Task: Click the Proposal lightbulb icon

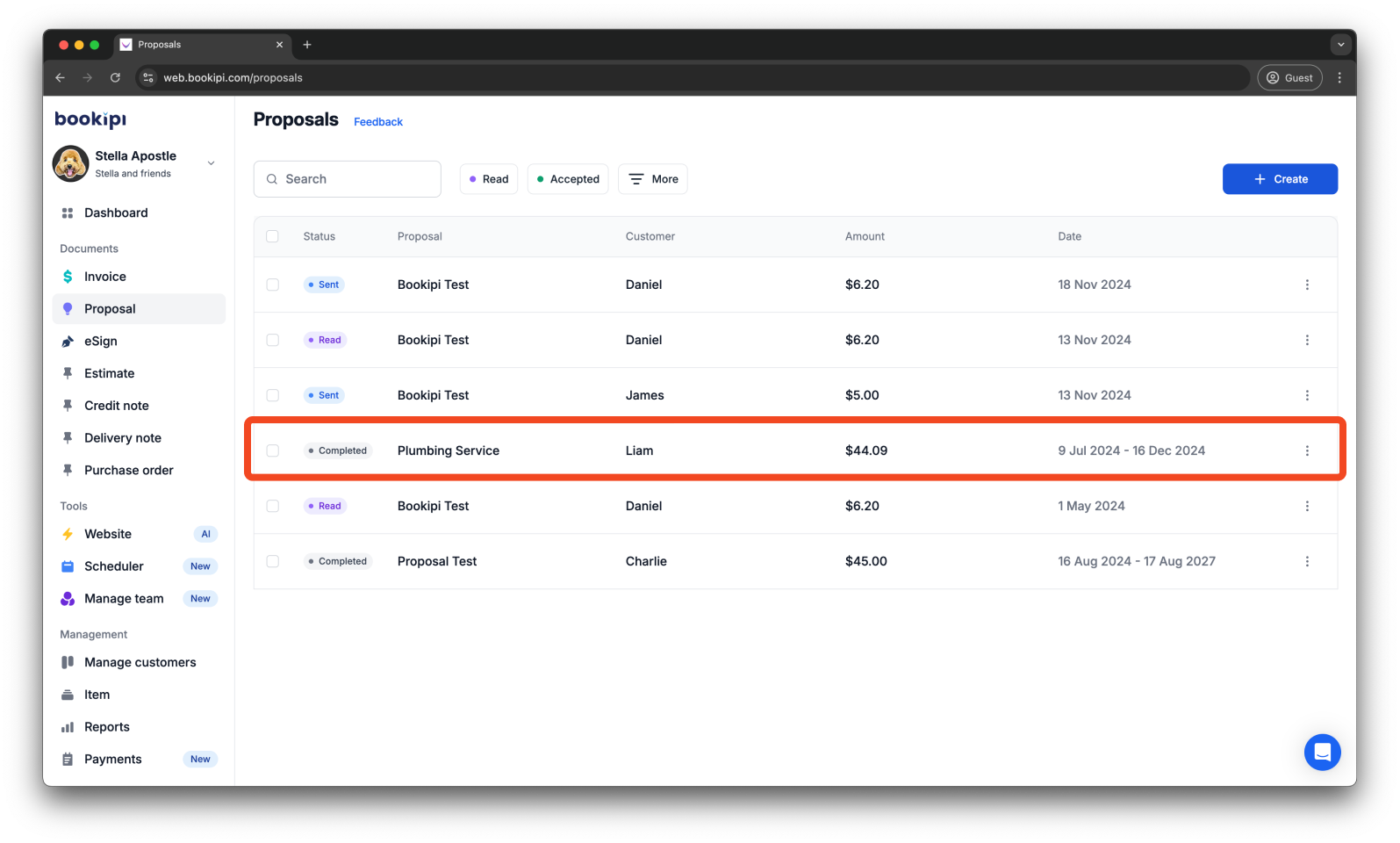Action: 68,309
